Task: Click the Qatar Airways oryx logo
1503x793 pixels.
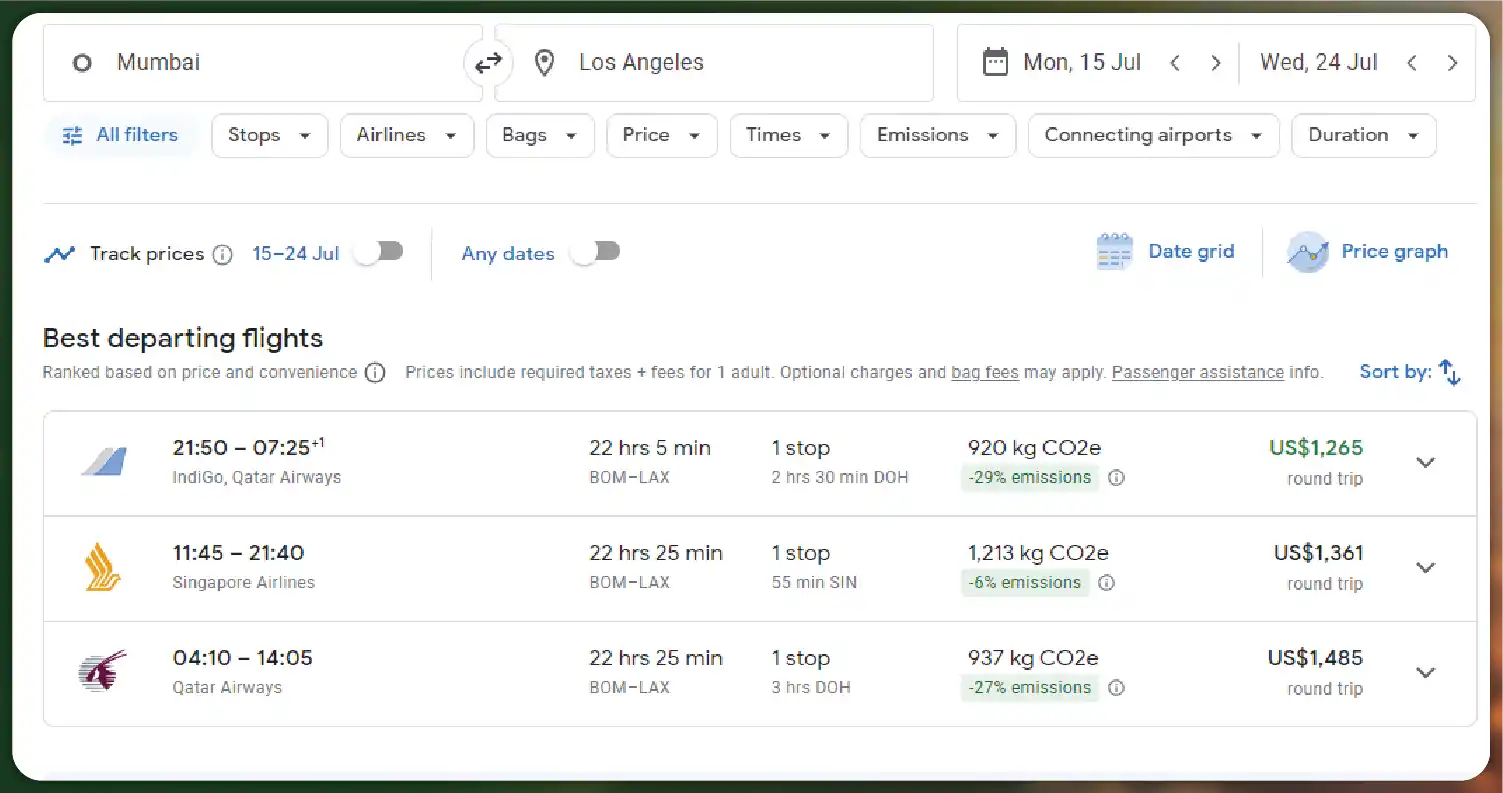Action: coord(103,671)
